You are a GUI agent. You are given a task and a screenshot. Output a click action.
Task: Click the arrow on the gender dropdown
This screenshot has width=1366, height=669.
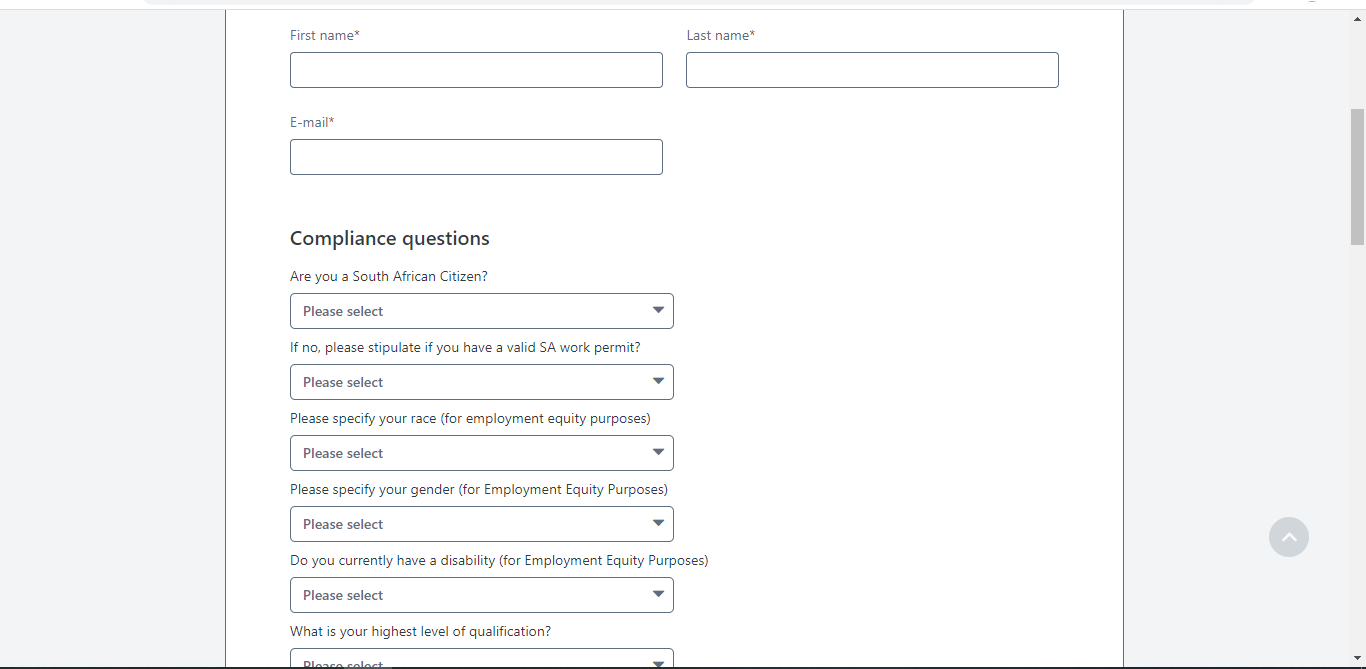click(x=658, y=524)
